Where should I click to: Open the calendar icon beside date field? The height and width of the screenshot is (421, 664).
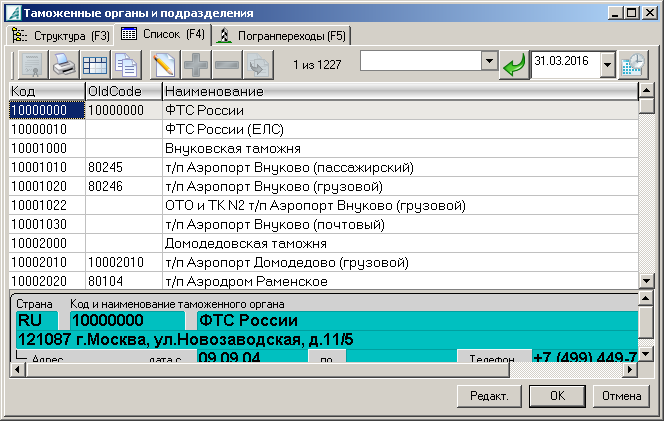(633, 65)
